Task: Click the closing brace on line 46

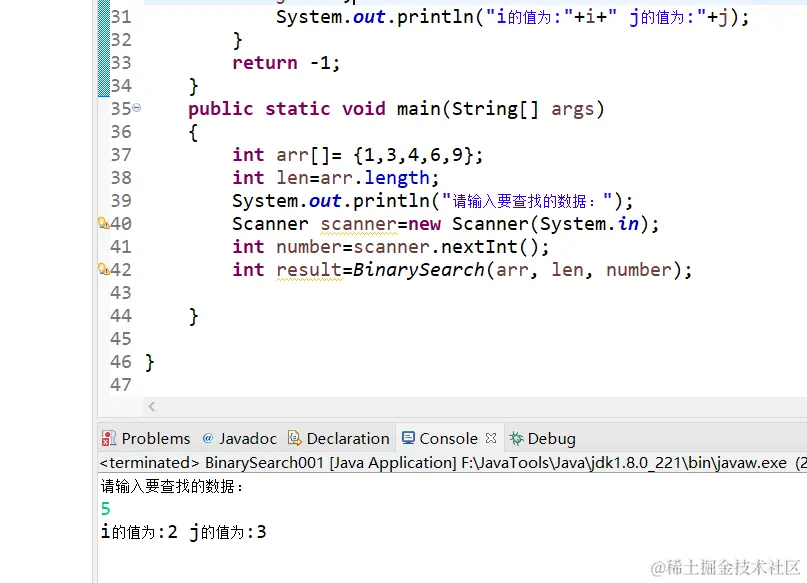Action: click(x=149, y=362)
